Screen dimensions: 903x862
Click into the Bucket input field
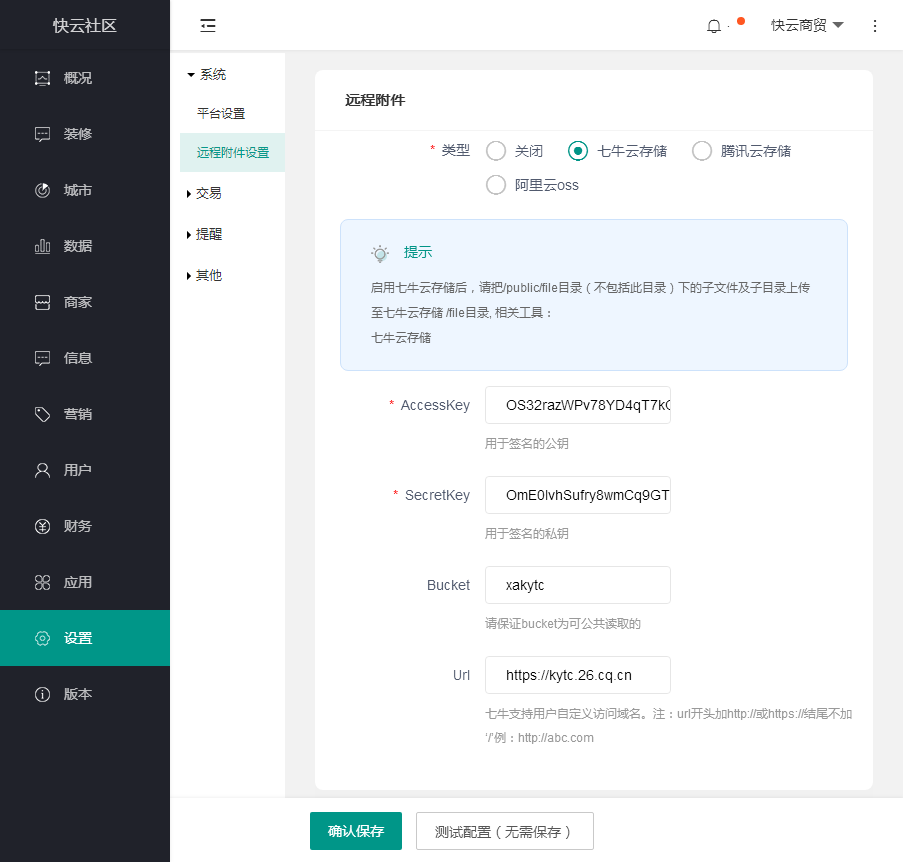(577, 585)
